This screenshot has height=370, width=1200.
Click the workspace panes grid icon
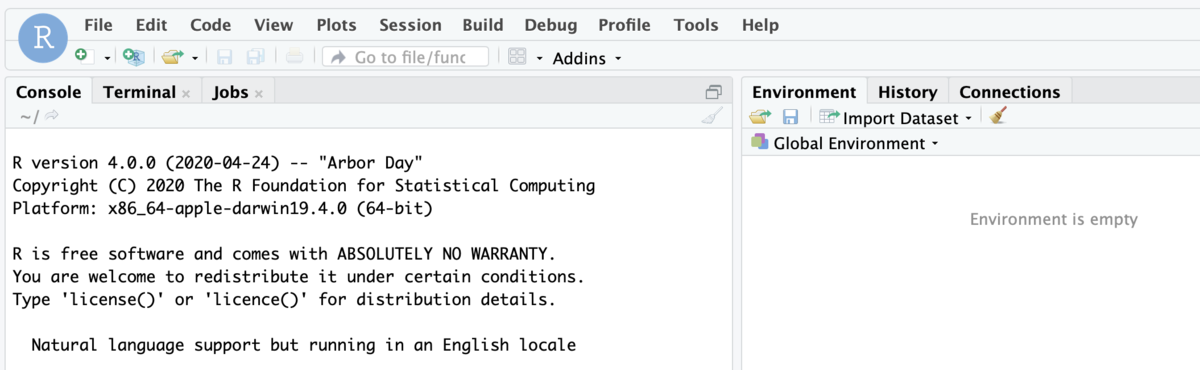[517, 57]
